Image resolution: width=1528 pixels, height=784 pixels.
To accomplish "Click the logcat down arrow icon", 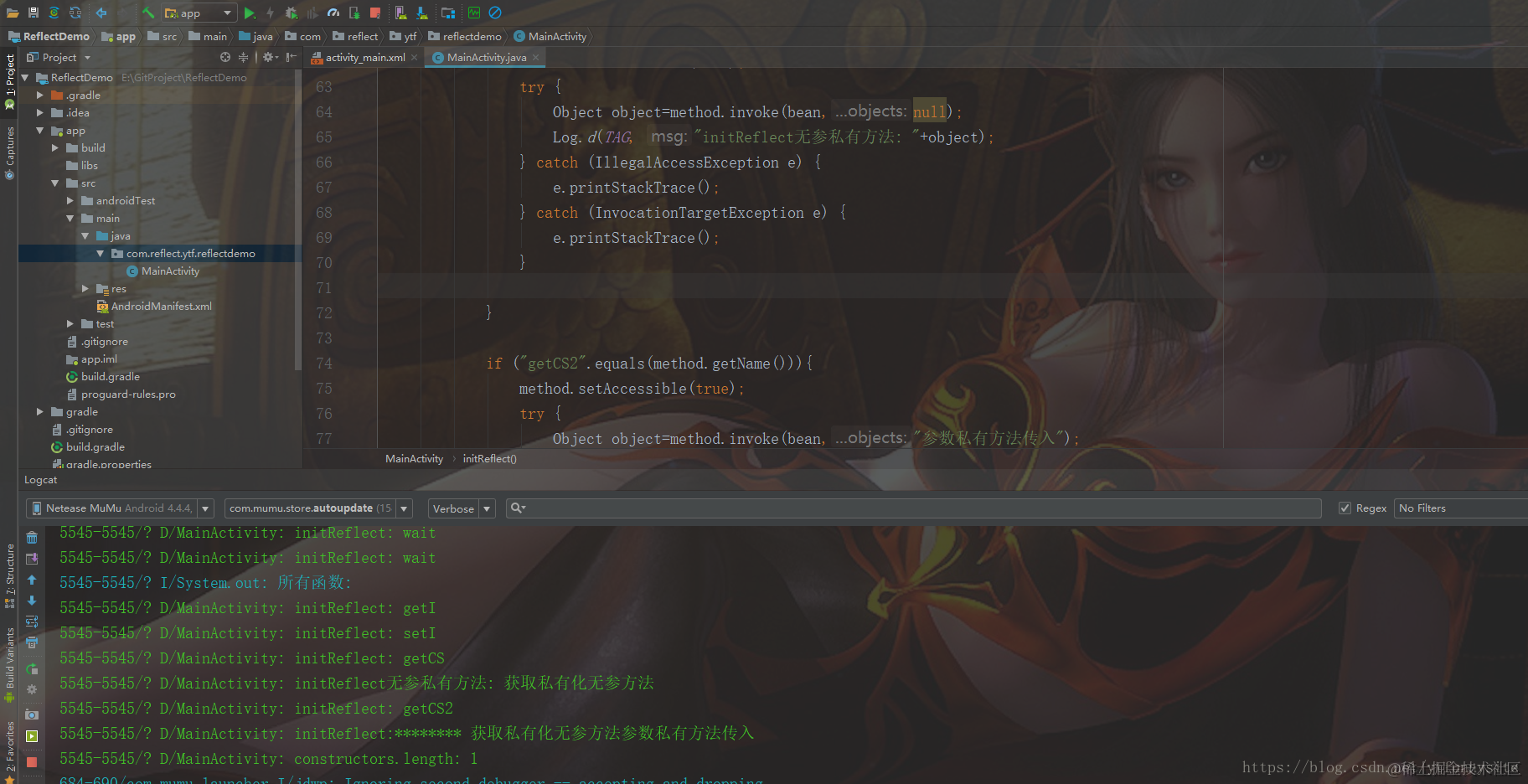I will click(x=32, y=601).
